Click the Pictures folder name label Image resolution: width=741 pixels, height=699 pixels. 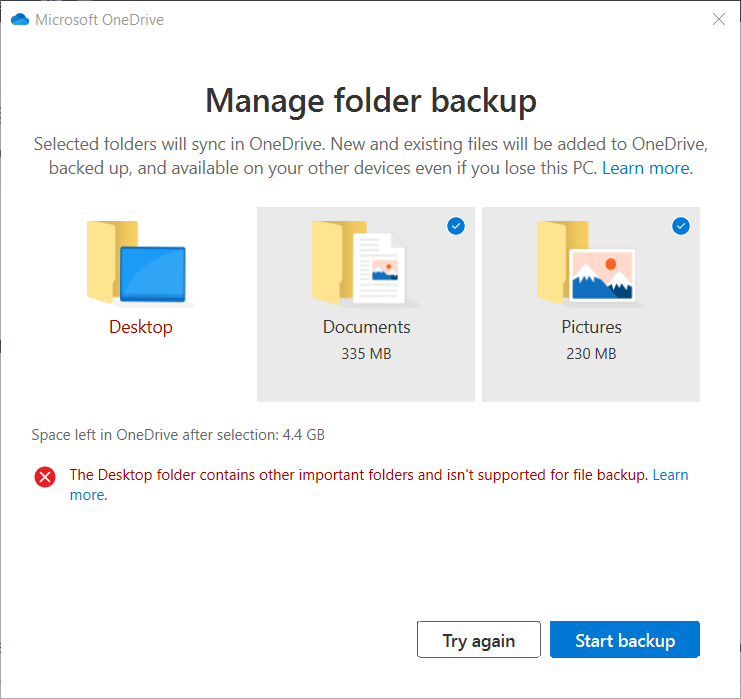click(591, 327)
